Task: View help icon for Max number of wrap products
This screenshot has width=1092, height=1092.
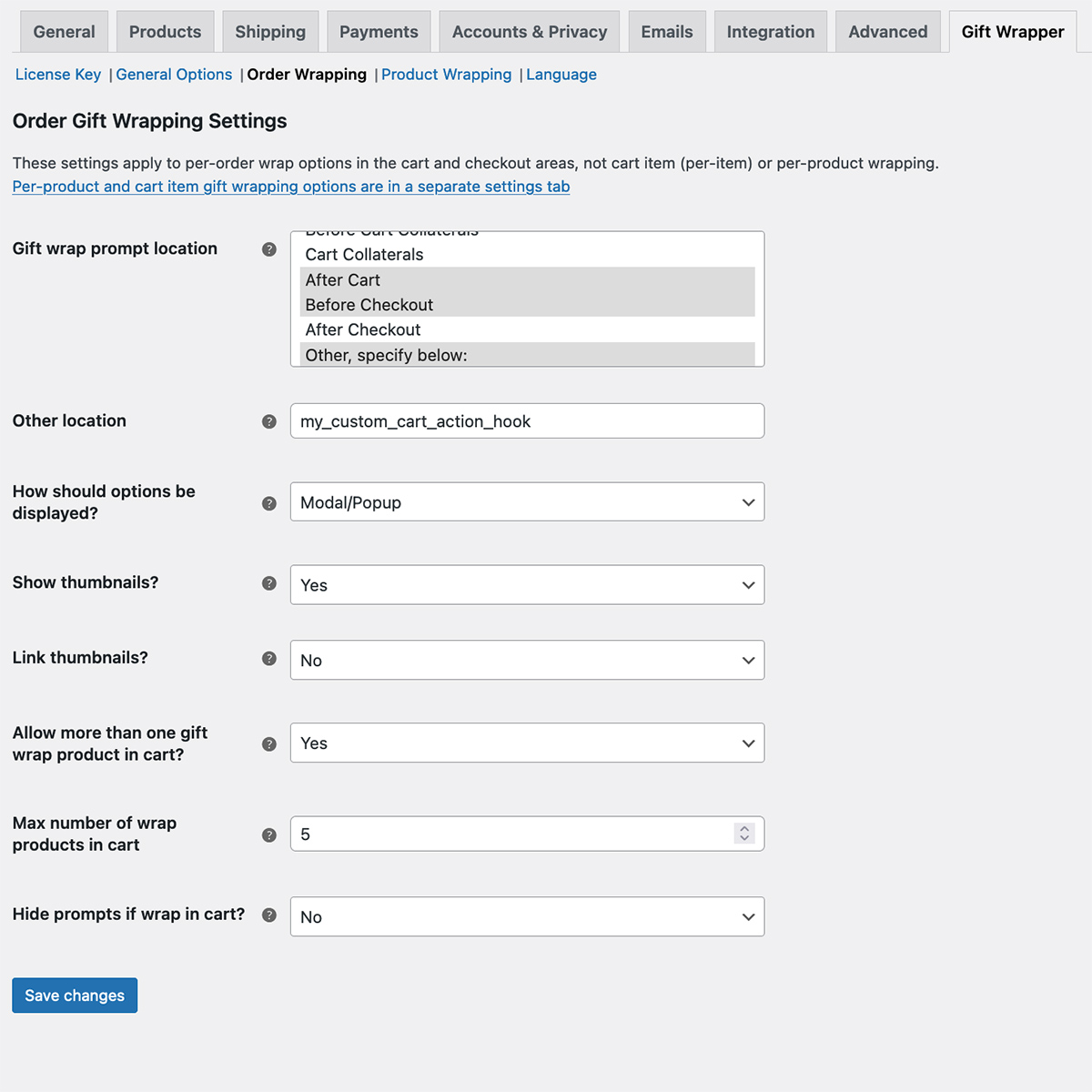Action: (x=269, y=834)
